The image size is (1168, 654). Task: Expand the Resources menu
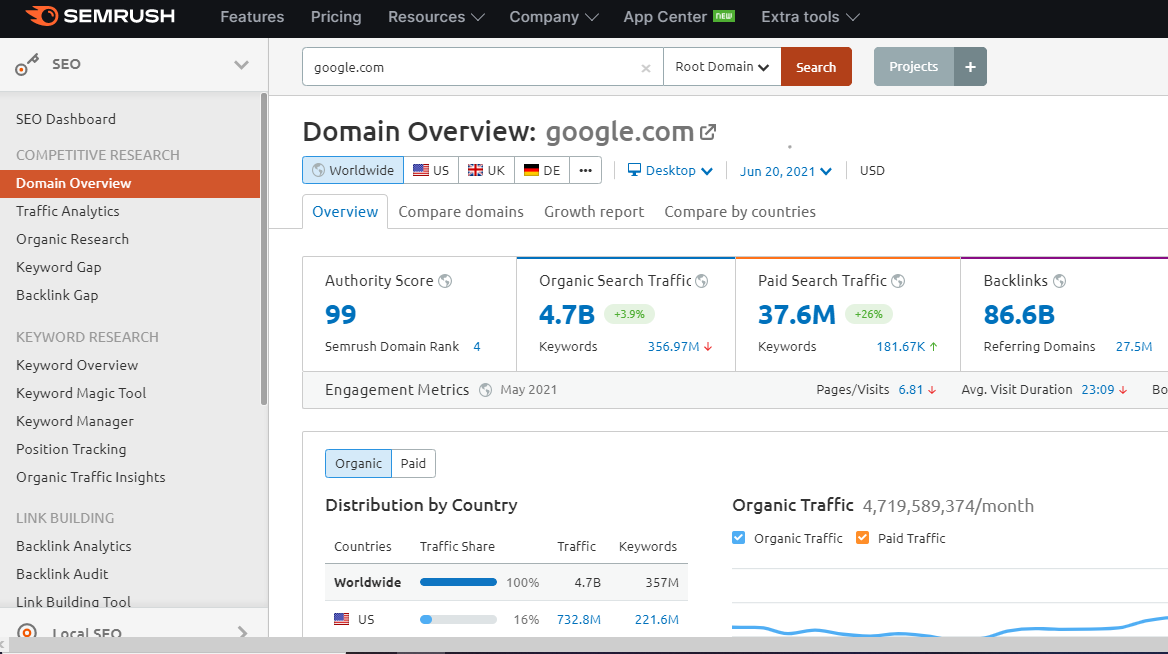pyautogui.click(x=436, y=16)
